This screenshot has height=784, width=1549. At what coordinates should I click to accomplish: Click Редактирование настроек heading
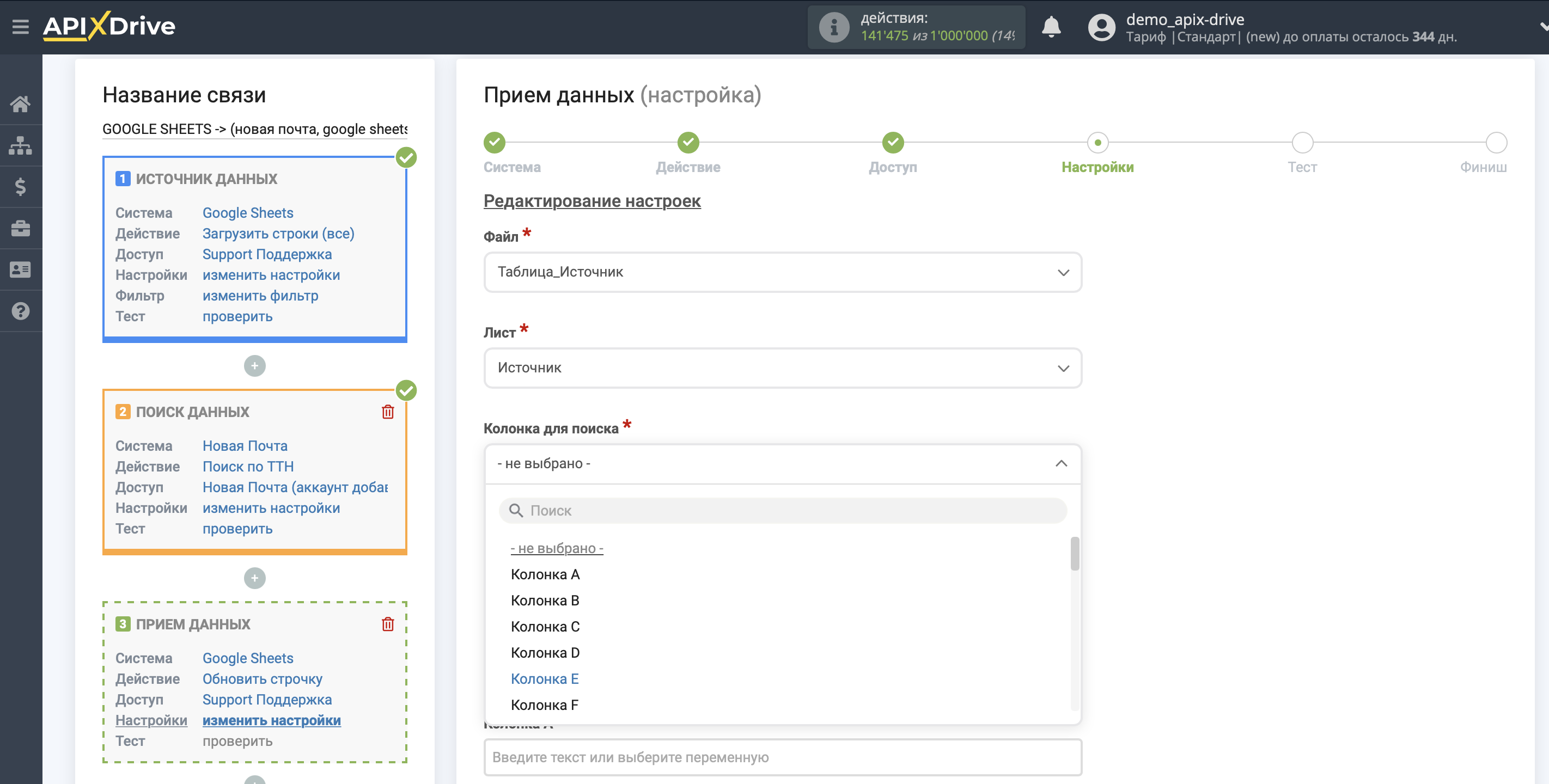pyautogui.click(x=591, y=201)
